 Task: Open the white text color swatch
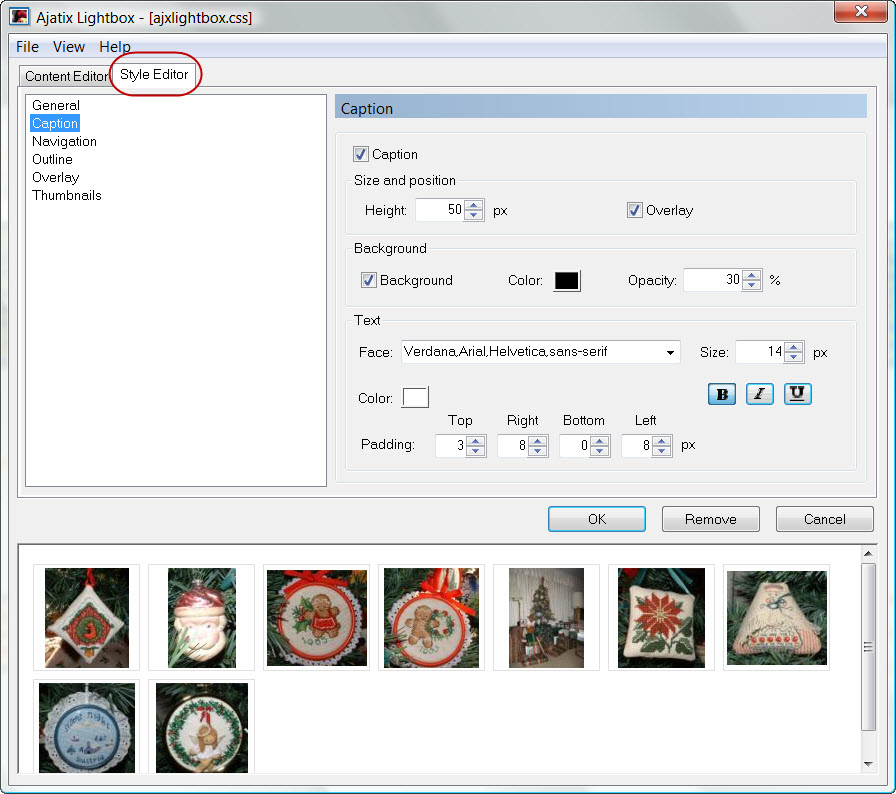point(415,398)
